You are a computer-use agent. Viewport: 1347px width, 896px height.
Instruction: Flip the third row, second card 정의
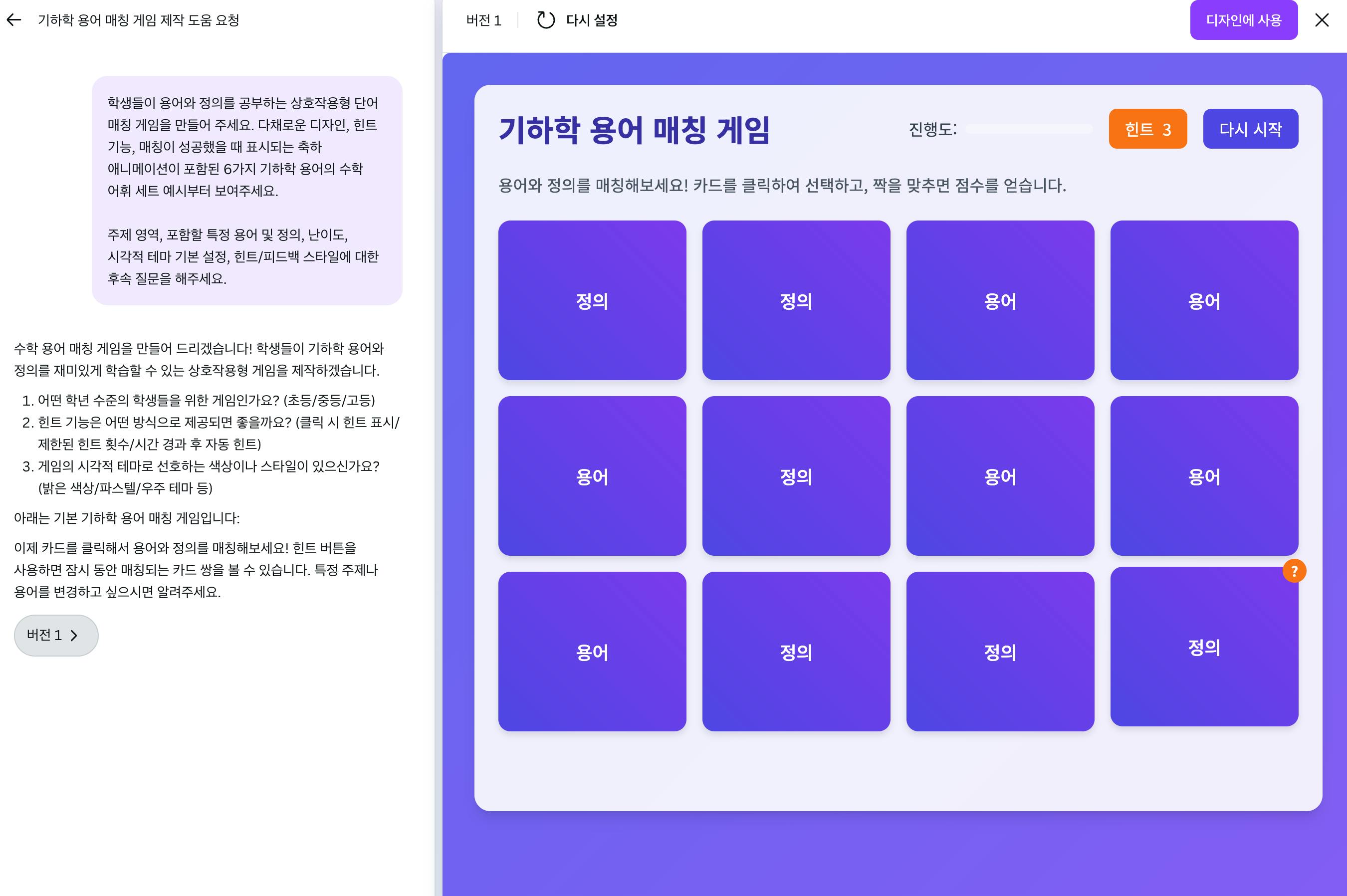[796, 652]
